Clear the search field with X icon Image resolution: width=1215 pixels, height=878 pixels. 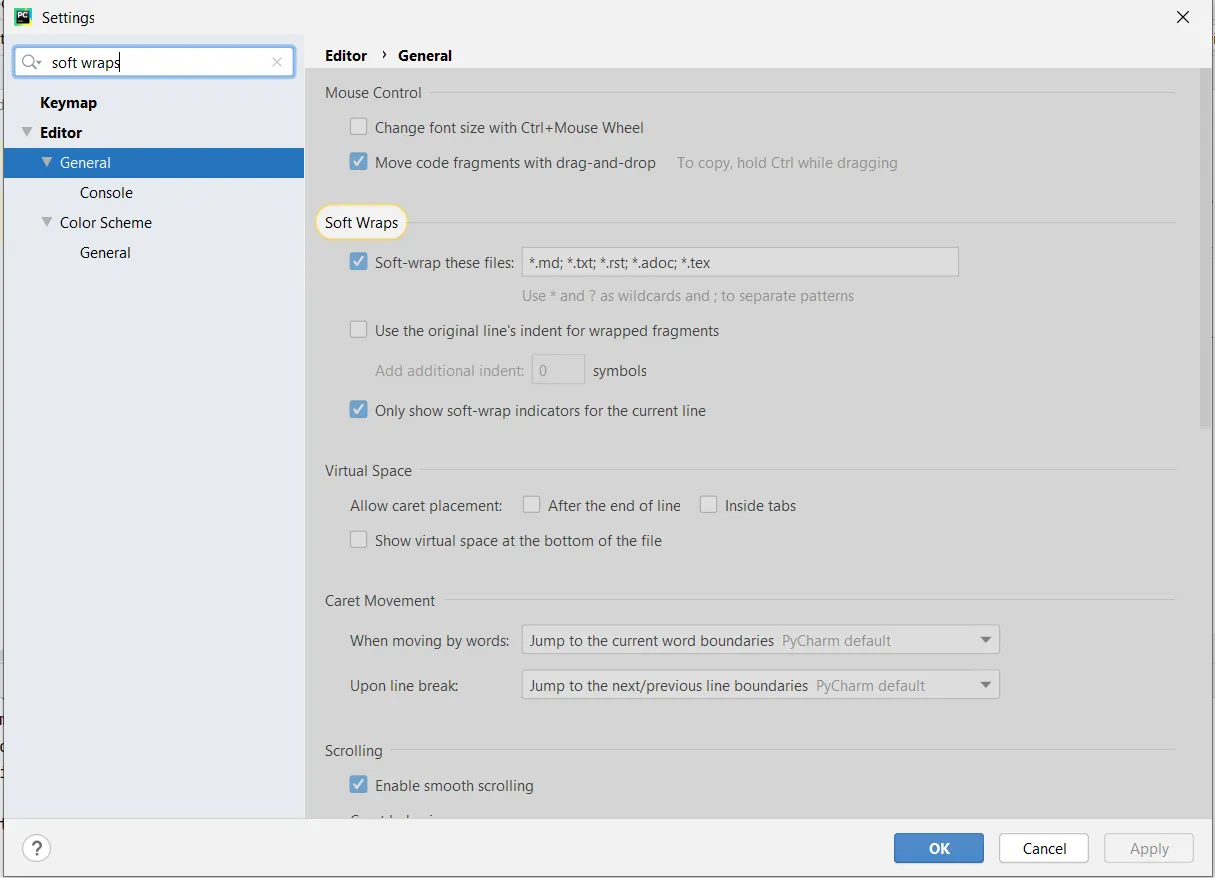tap(277, 62)
